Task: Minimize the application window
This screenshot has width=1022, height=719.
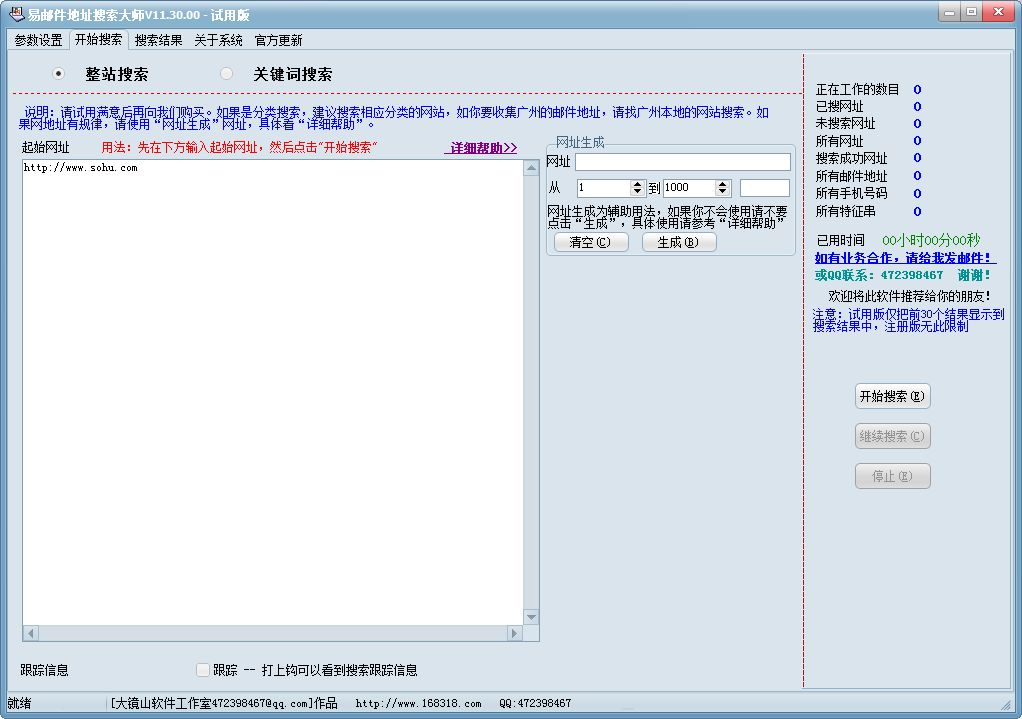Action: point(950,12)
